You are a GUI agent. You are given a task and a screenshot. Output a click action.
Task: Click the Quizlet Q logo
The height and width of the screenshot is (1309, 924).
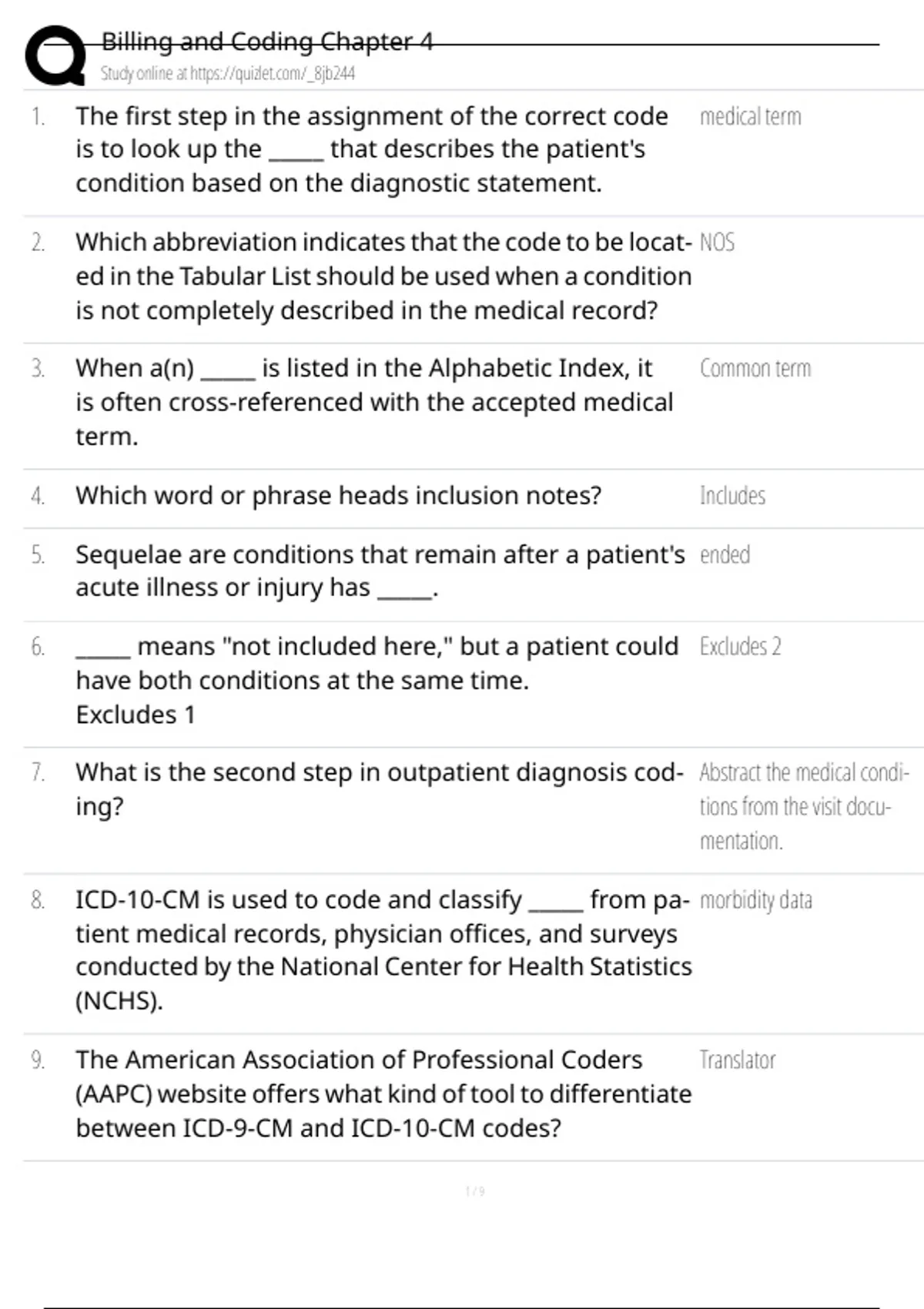55,55
